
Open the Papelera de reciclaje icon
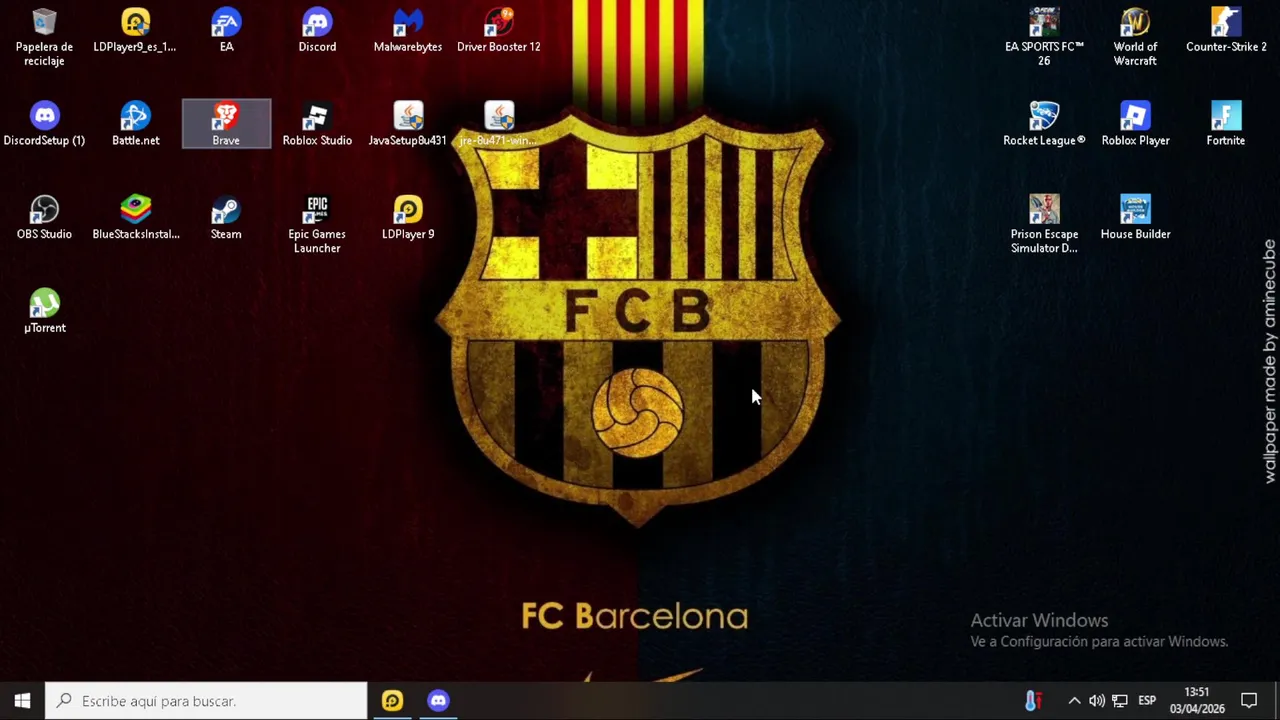pyautogui.click(x=44, y=37)
